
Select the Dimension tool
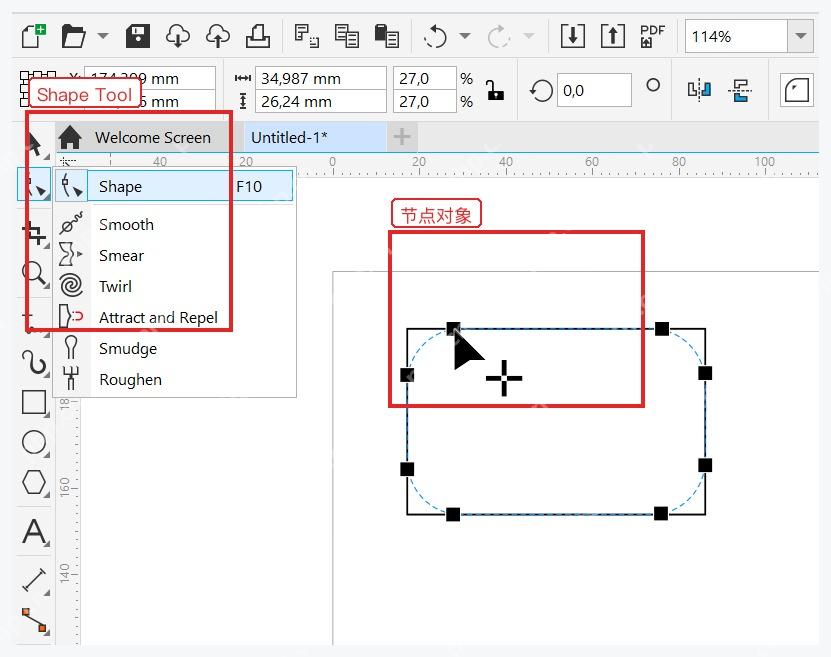point(35,580)
